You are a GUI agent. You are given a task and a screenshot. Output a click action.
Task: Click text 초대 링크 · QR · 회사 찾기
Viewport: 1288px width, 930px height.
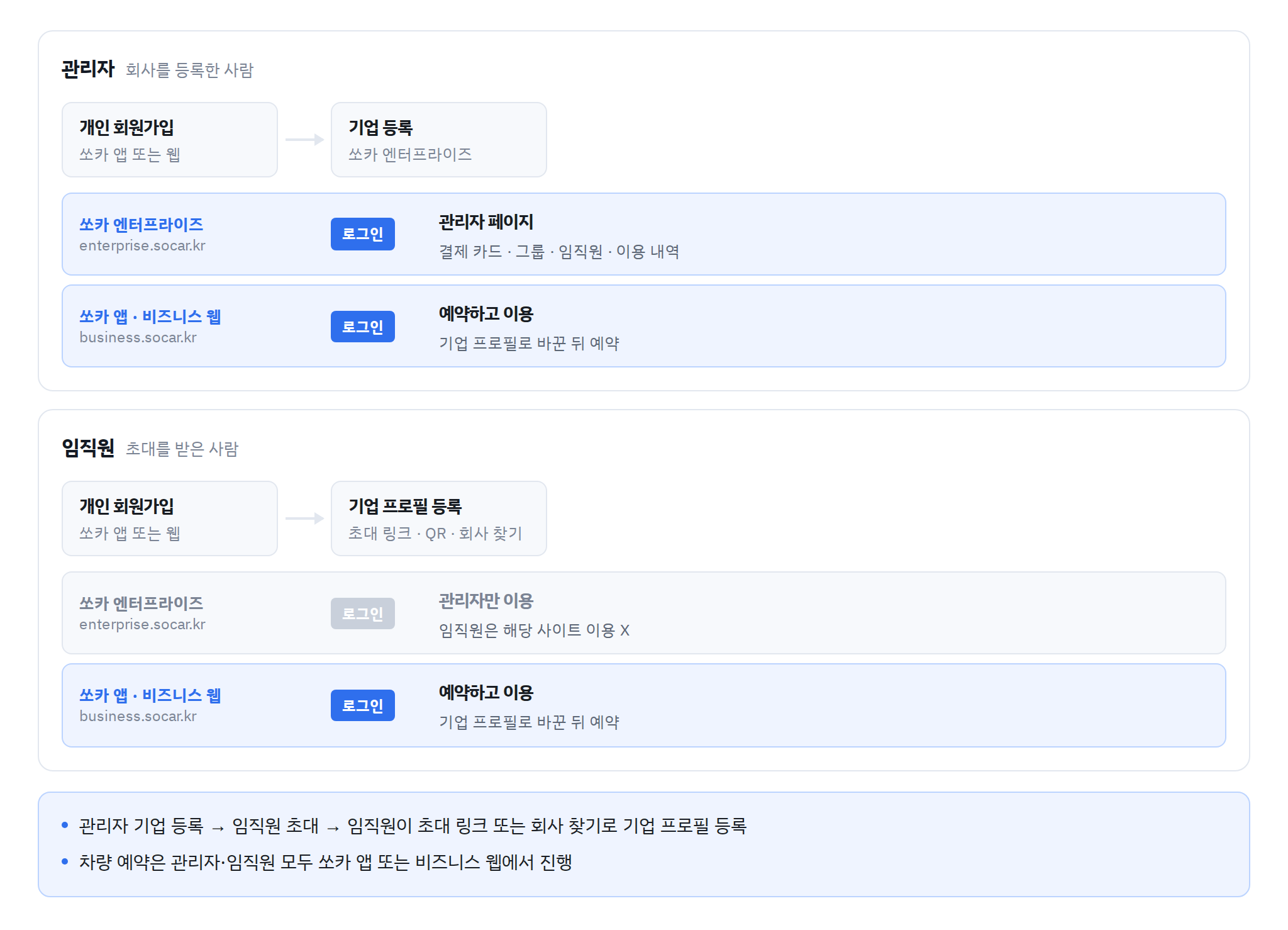pos(435,533)
